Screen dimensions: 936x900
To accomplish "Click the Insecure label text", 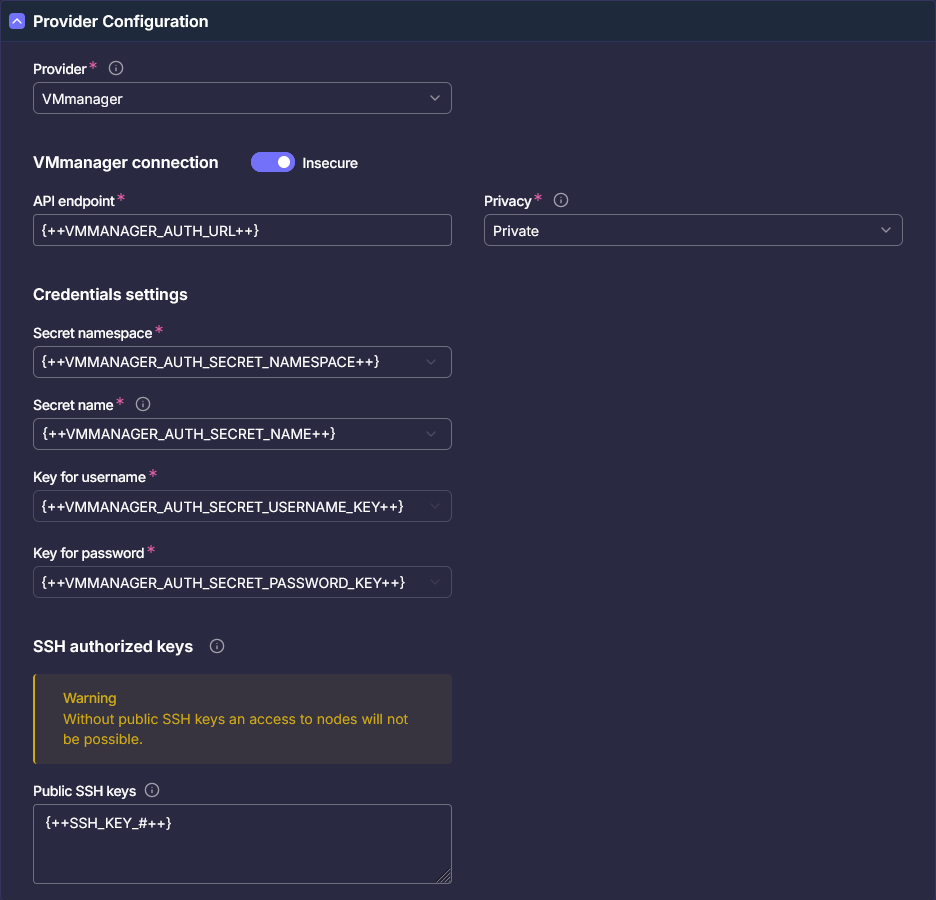I will coord(330,163).
